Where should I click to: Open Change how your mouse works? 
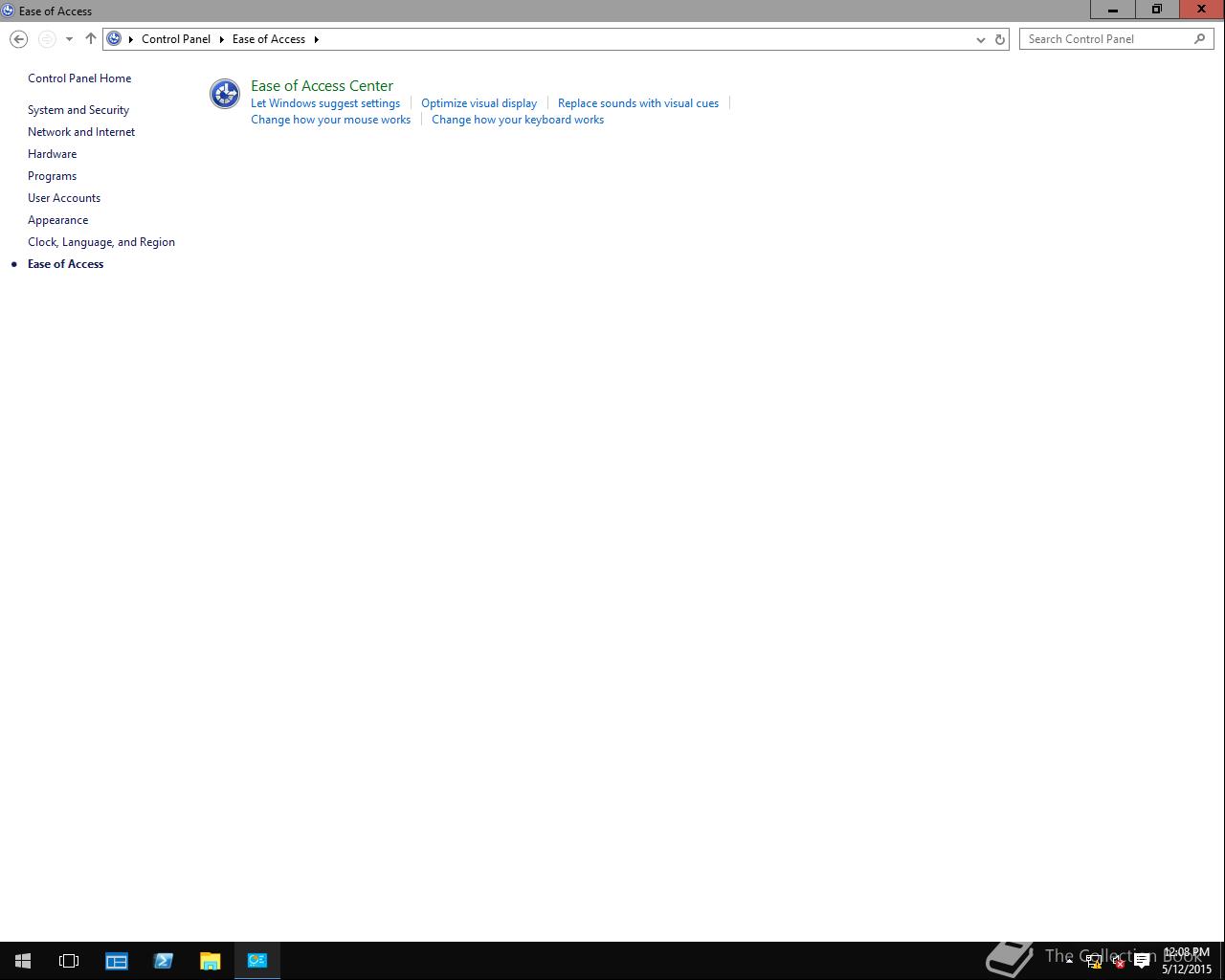pos(330,120)
